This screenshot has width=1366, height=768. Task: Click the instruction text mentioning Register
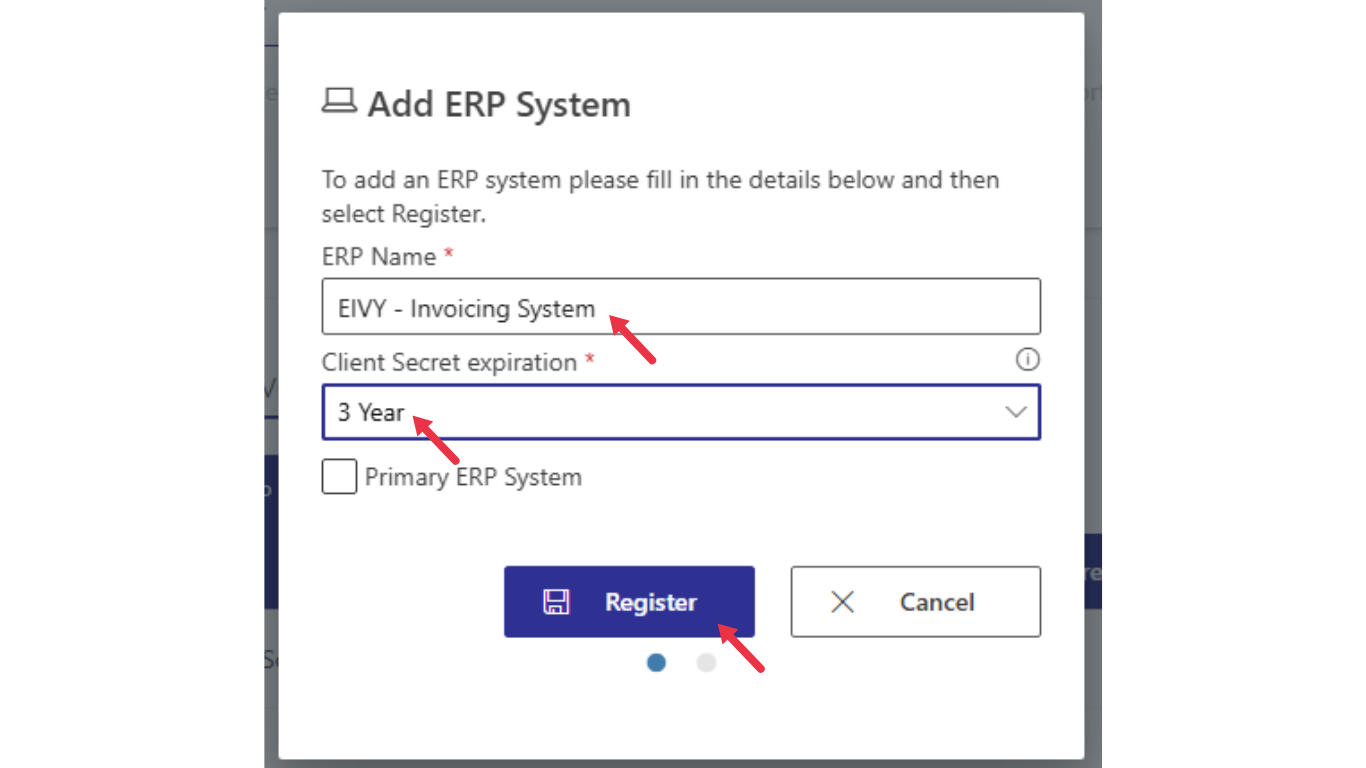click(660, 197)
